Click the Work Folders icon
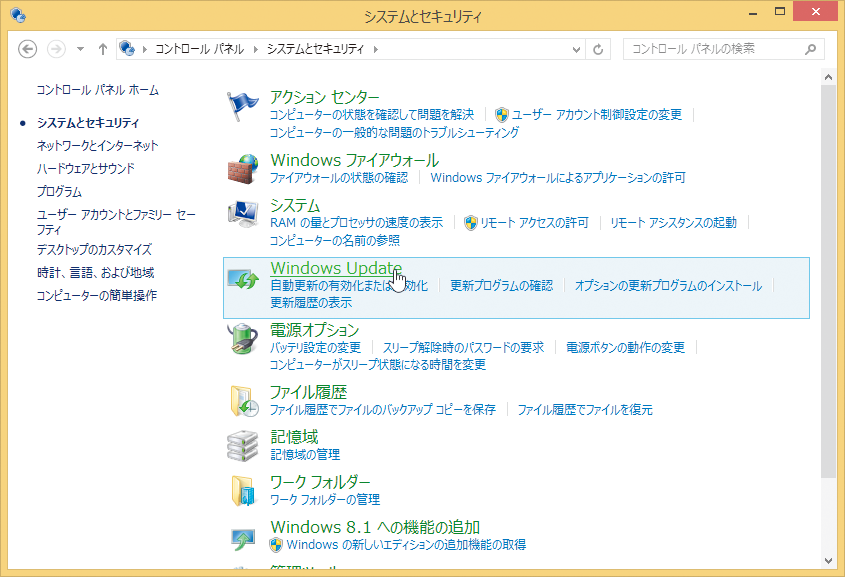 pyautogui.click(x=244, y=490)
